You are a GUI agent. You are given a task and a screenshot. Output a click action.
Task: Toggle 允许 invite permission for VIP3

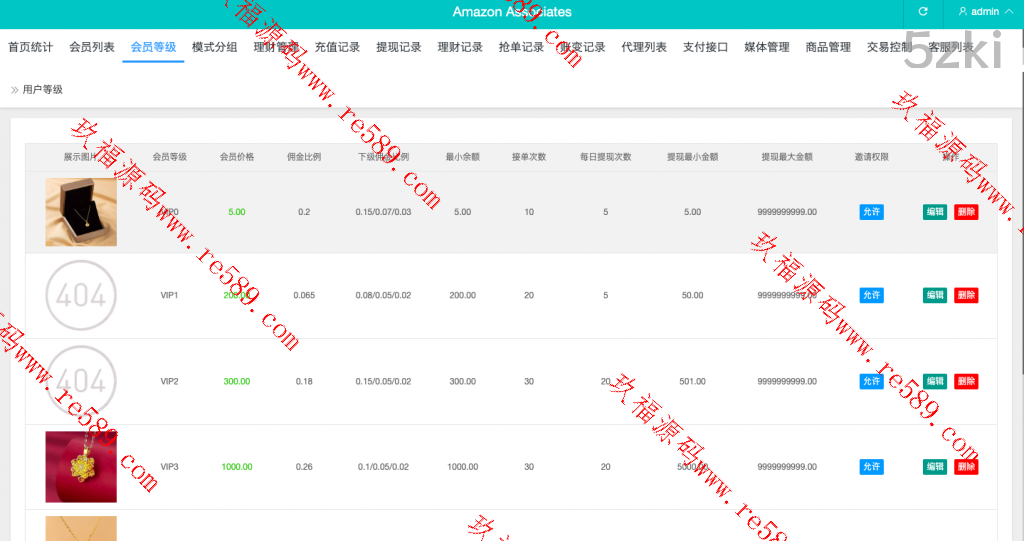871,467
